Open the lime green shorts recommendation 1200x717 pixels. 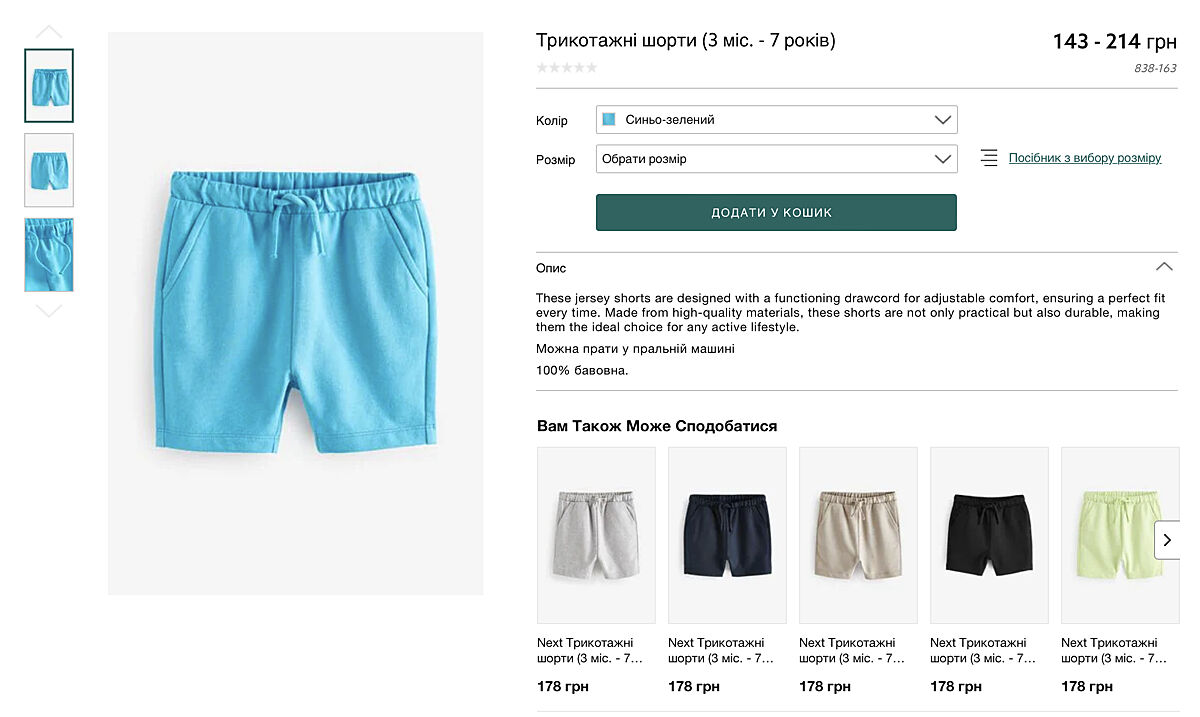coord(1112,535)
